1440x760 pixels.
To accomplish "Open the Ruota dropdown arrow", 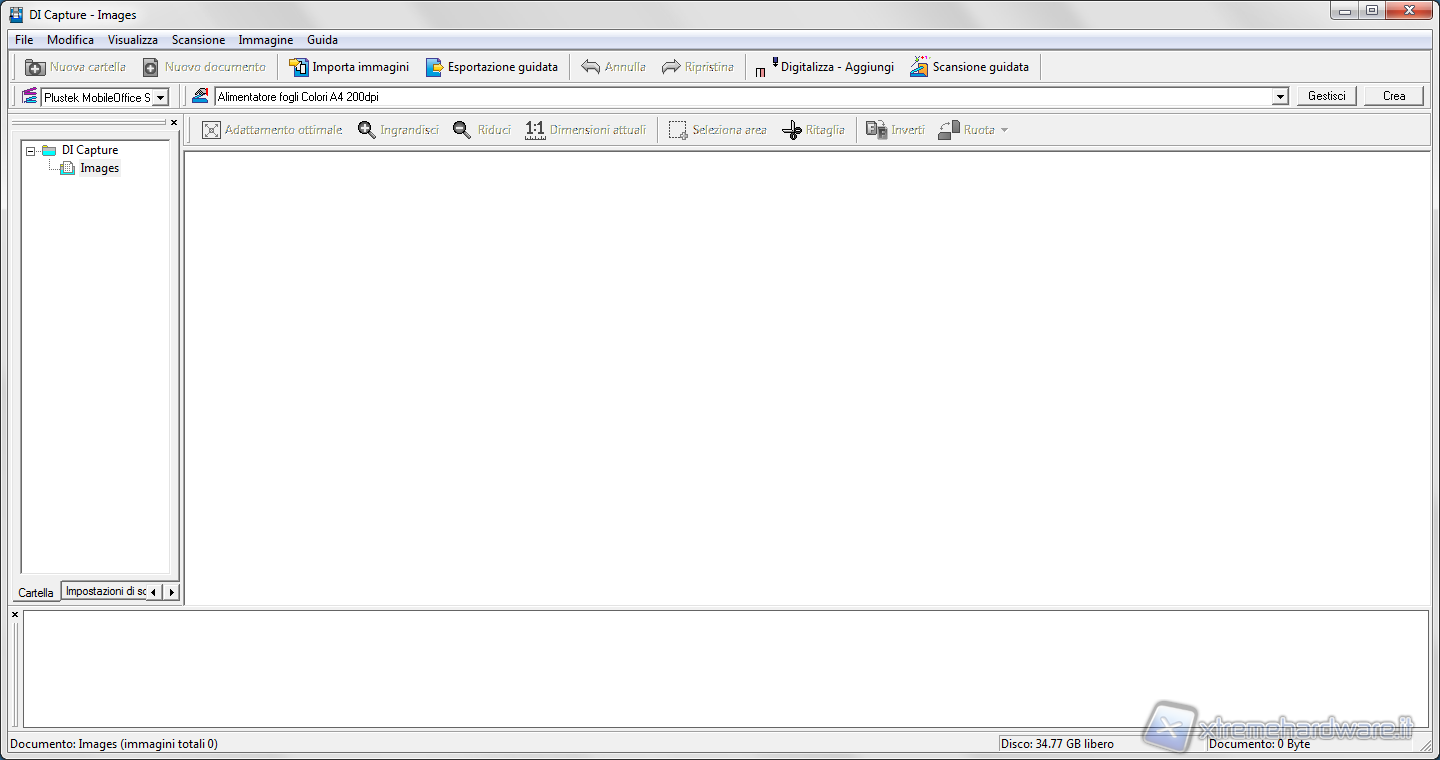I will click(1004, 130).
